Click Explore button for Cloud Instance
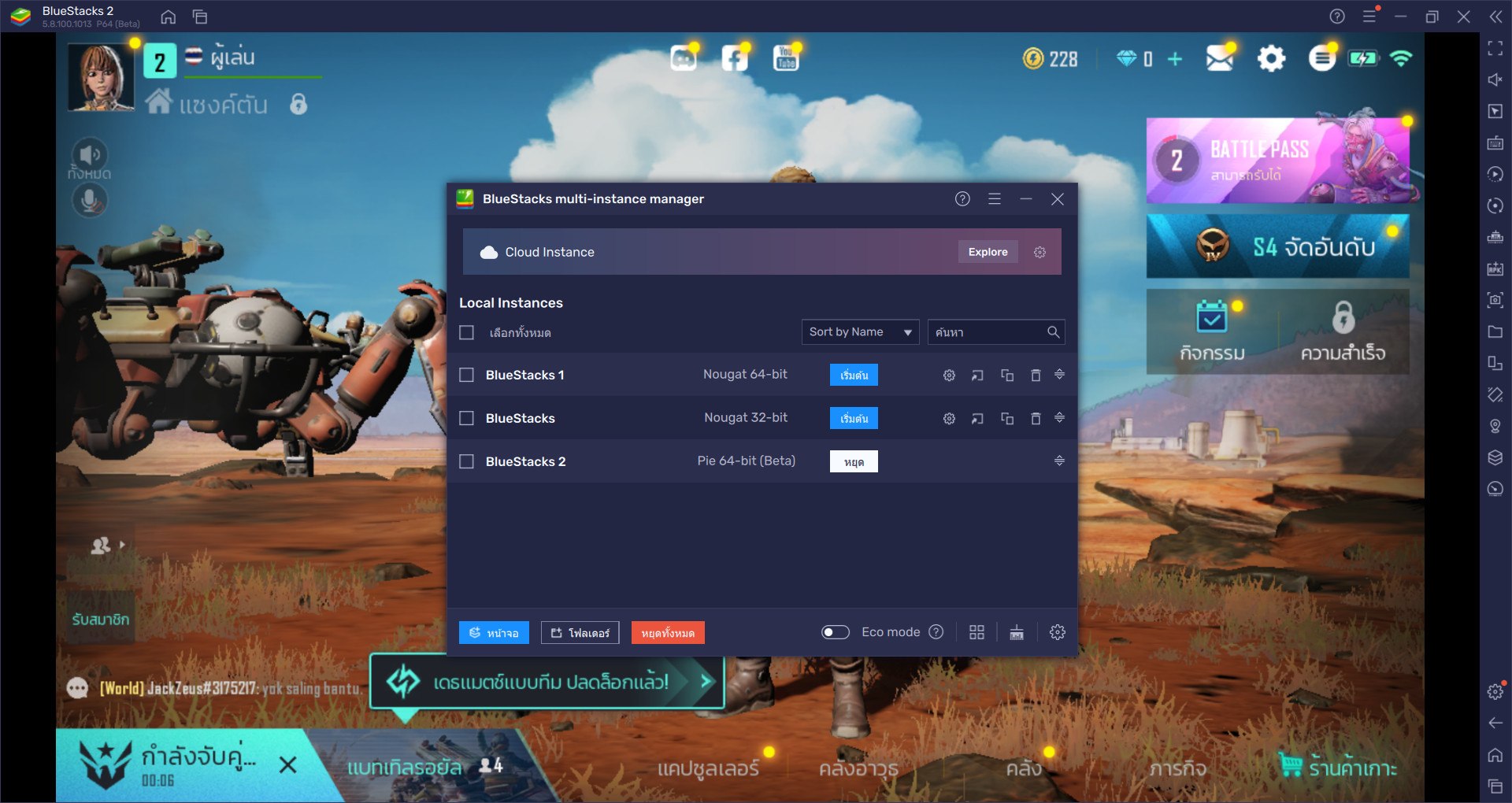The width and height of the screenshot is (1512, 803). (x=988, y=252)
